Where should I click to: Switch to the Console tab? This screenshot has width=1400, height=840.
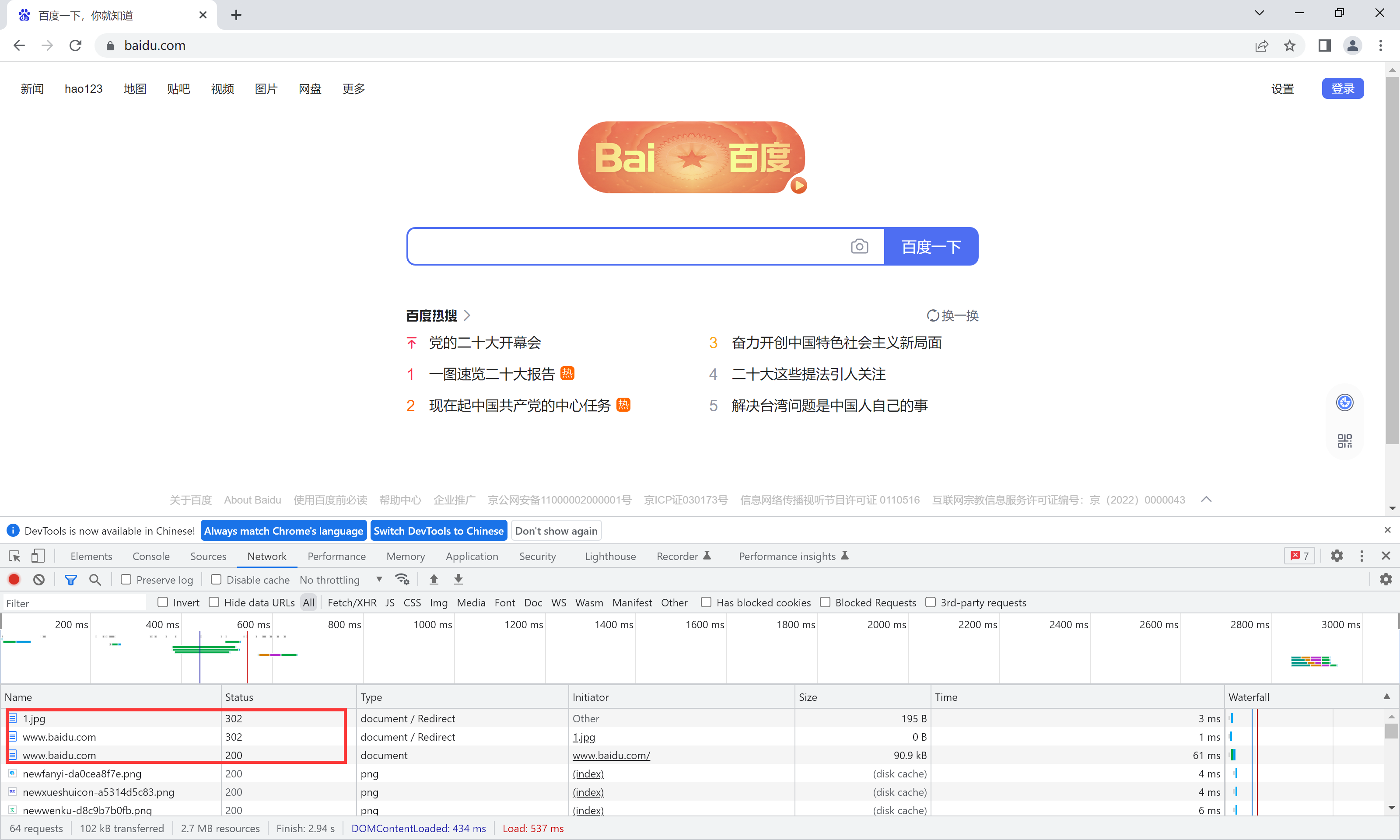tap(151, 556)
